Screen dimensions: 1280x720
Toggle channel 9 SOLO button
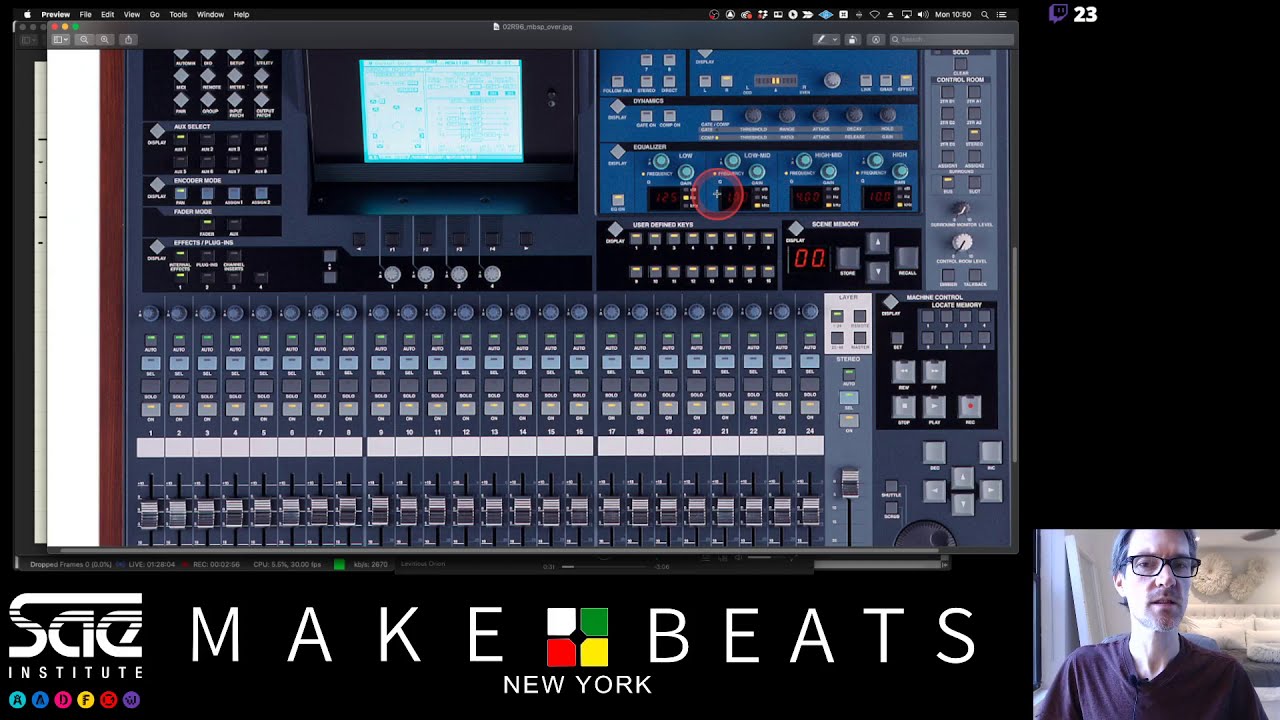pyautogui.click(x=381, y=388)
